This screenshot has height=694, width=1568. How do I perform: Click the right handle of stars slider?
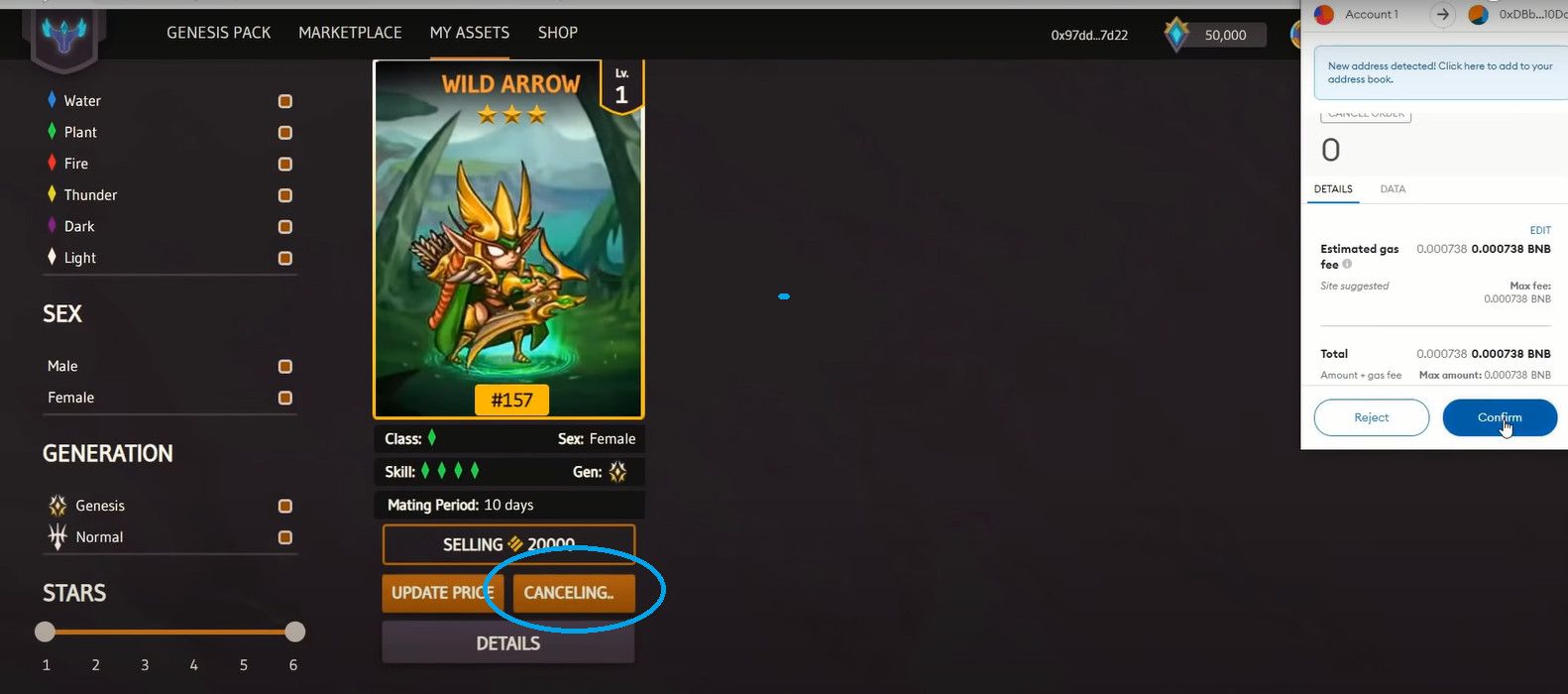click(294, 632)
